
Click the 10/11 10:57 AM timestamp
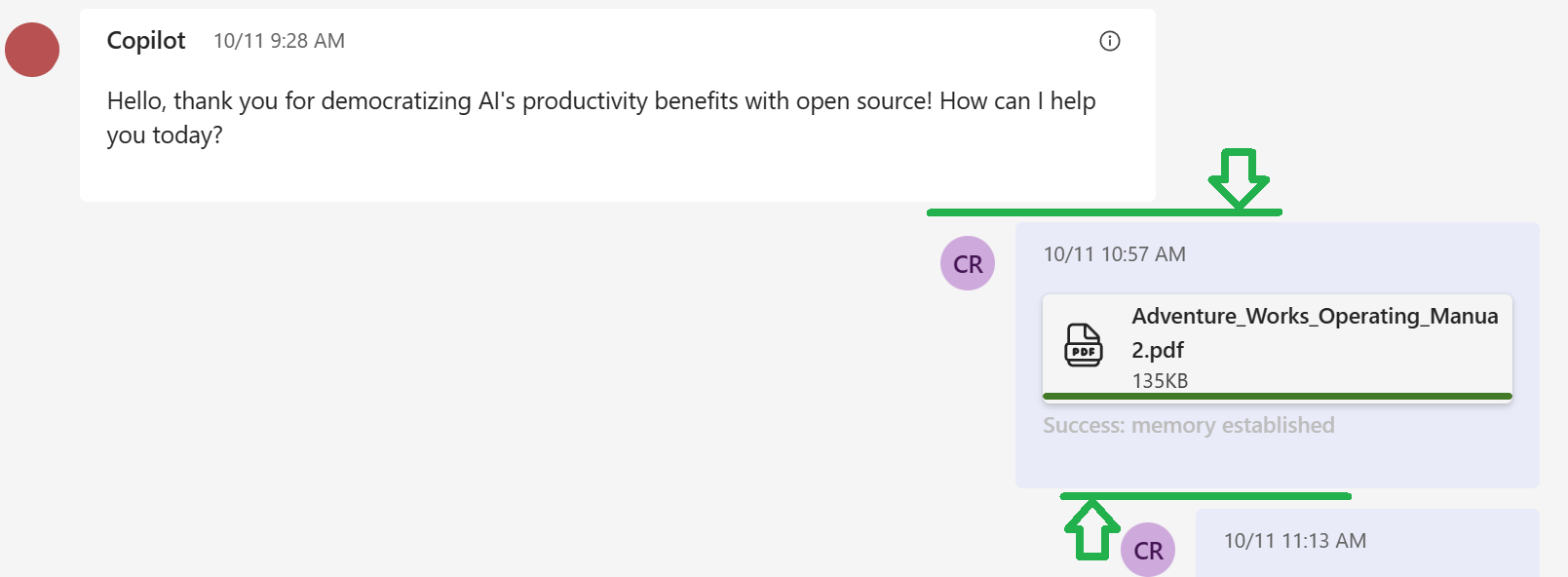(1115, 254)
